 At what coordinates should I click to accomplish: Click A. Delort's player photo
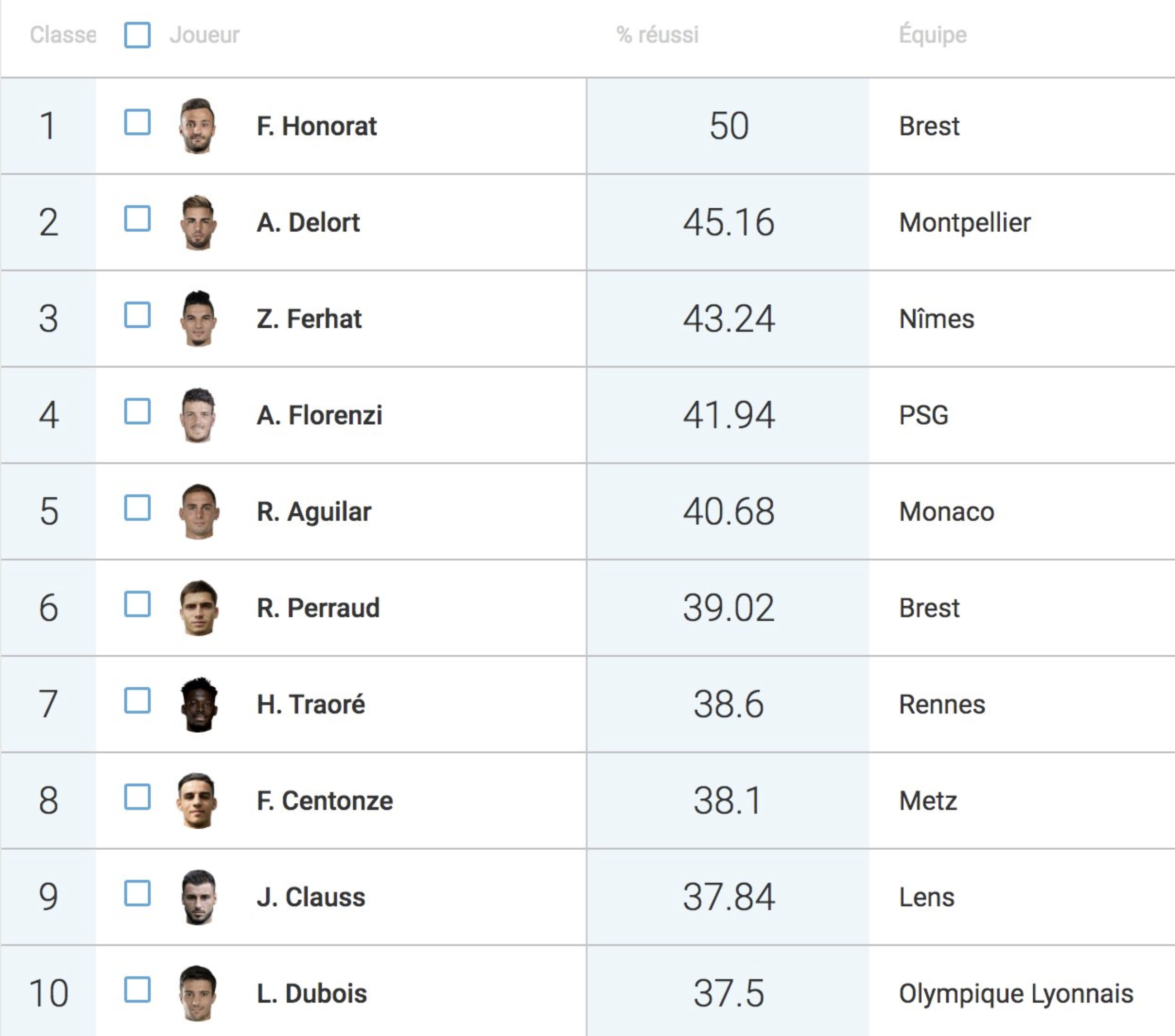coord(198,222)
